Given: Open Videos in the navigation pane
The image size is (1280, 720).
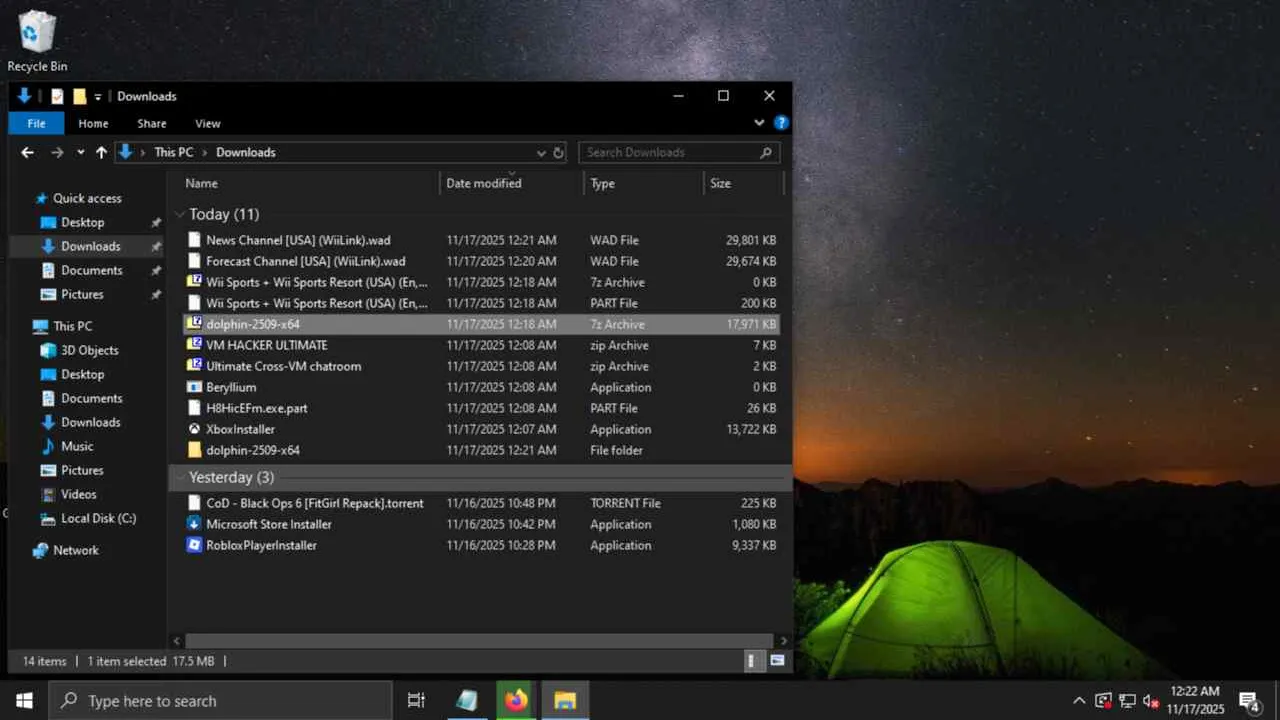Looking at the screenshot, I should 79,494.
